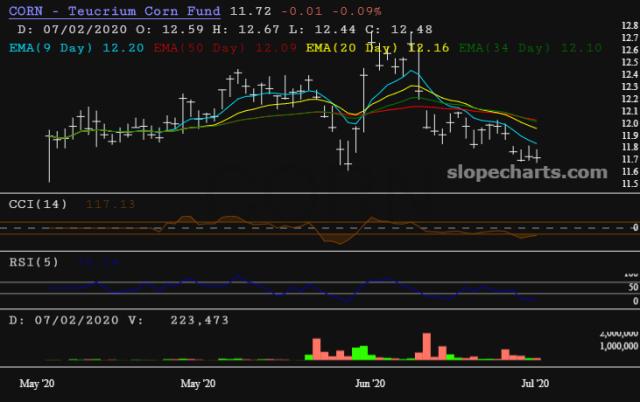Click the Jun '20 date axis label
640x402 pixels.
point(371,383)
